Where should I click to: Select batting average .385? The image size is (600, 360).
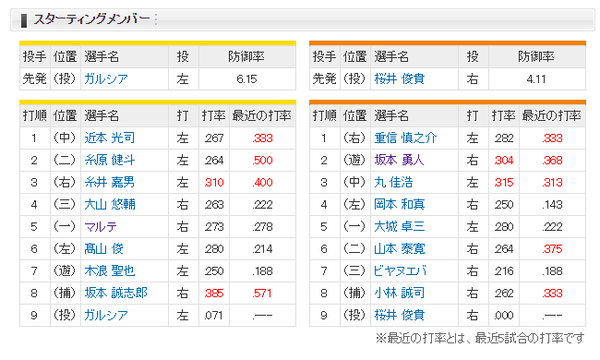214,293
